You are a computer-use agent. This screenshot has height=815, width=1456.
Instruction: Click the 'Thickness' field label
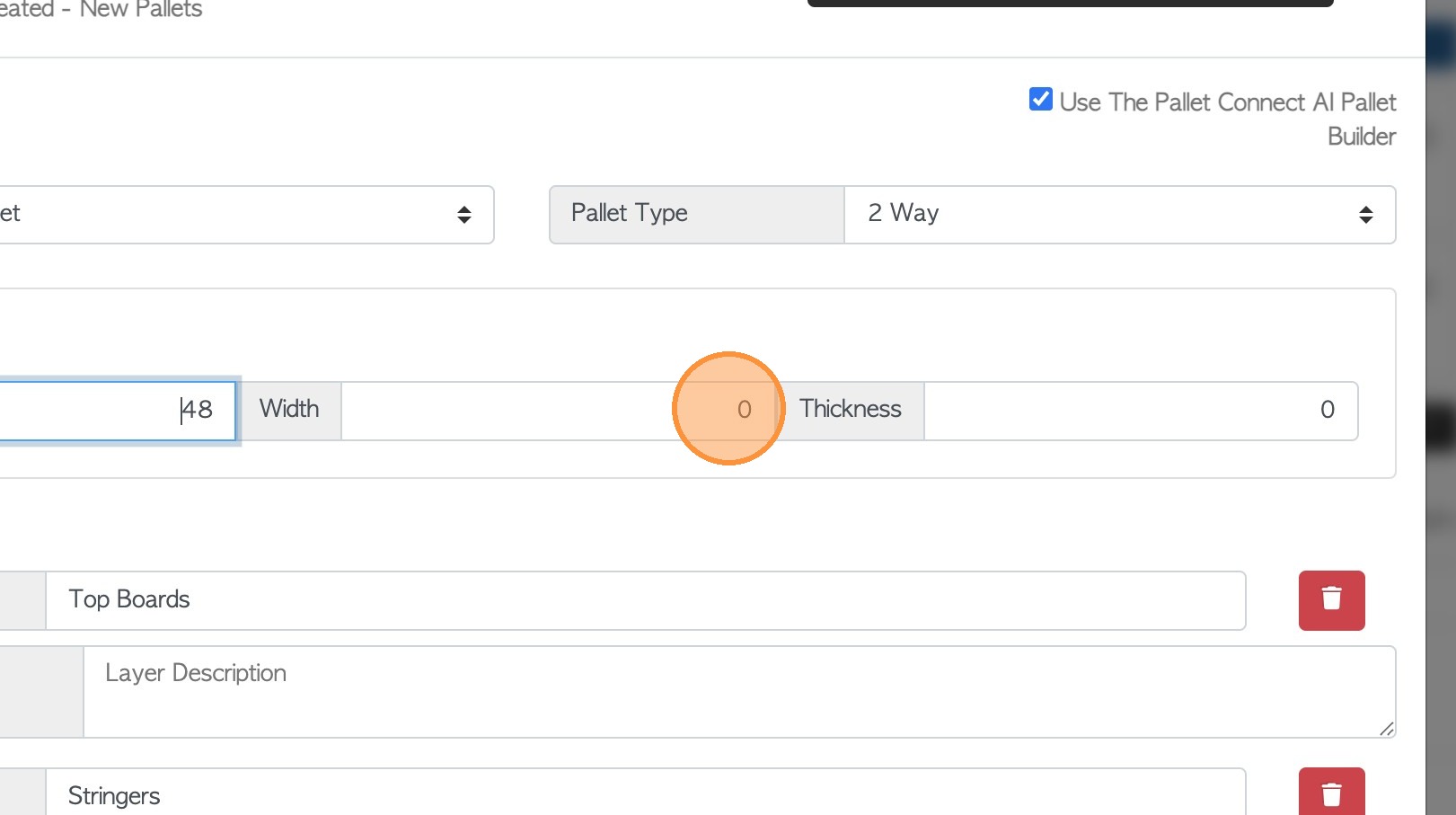point(850,411)
